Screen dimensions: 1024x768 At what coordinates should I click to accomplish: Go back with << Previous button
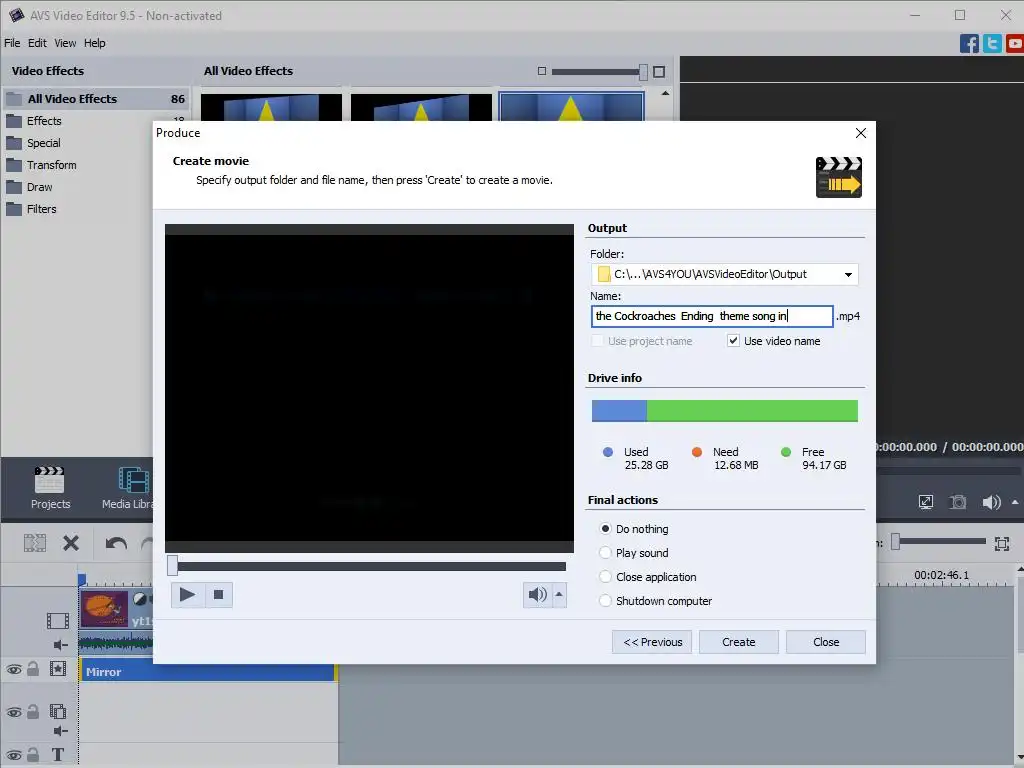pos(652,642)
